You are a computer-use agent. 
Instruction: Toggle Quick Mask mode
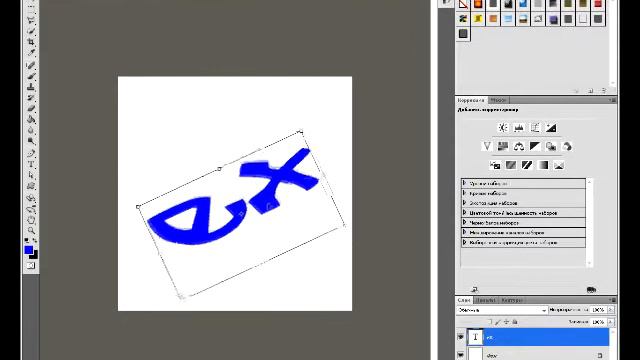(x=31, y=266)
